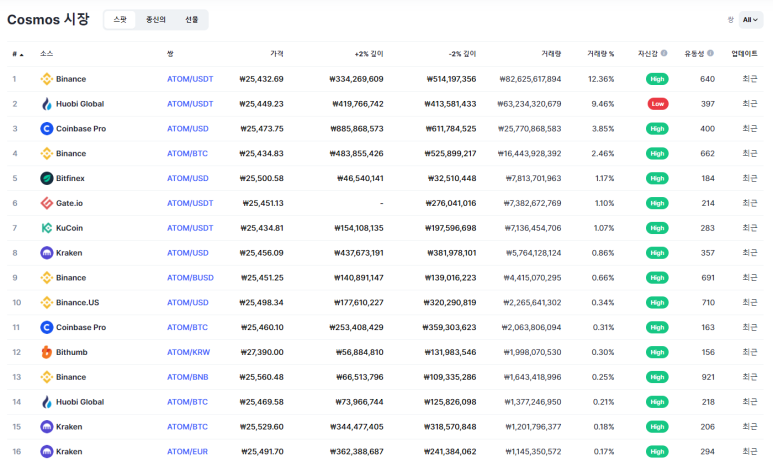The width and height of the screenshot is (773, 462).
Task: Open ATOM/USD pair on Kraken row 8
Action: click(x=187, y=253)
